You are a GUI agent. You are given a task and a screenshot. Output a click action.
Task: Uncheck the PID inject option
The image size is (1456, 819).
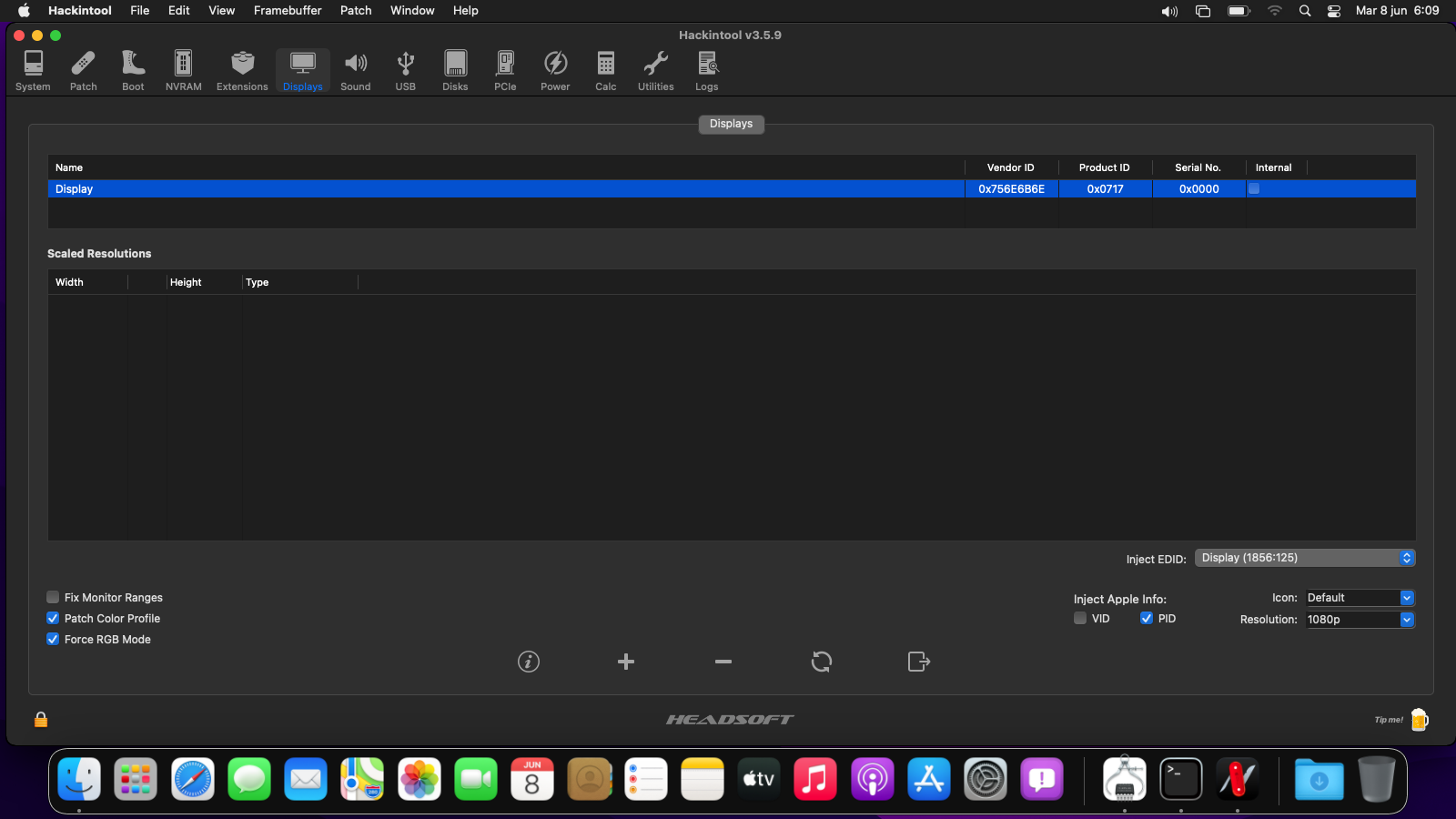pyautogui.click(x=1147, y=619)
